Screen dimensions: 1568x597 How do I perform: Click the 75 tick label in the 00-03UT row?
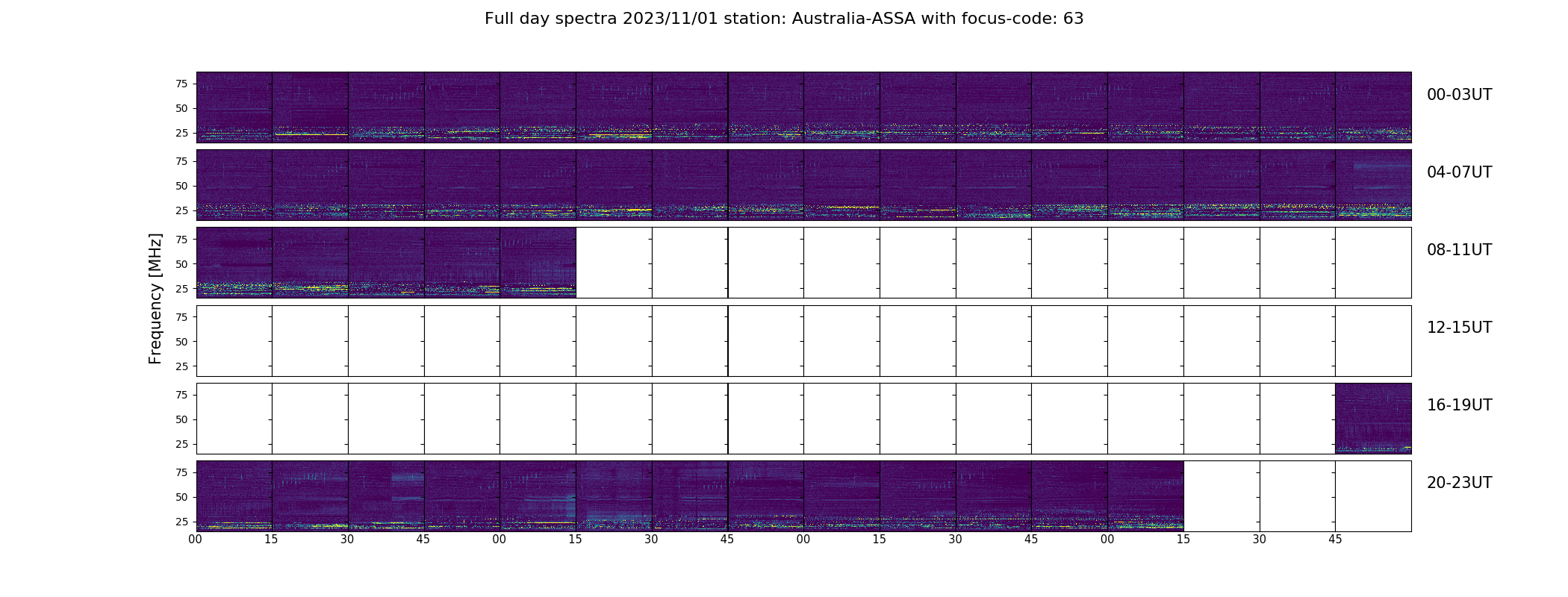181,84
